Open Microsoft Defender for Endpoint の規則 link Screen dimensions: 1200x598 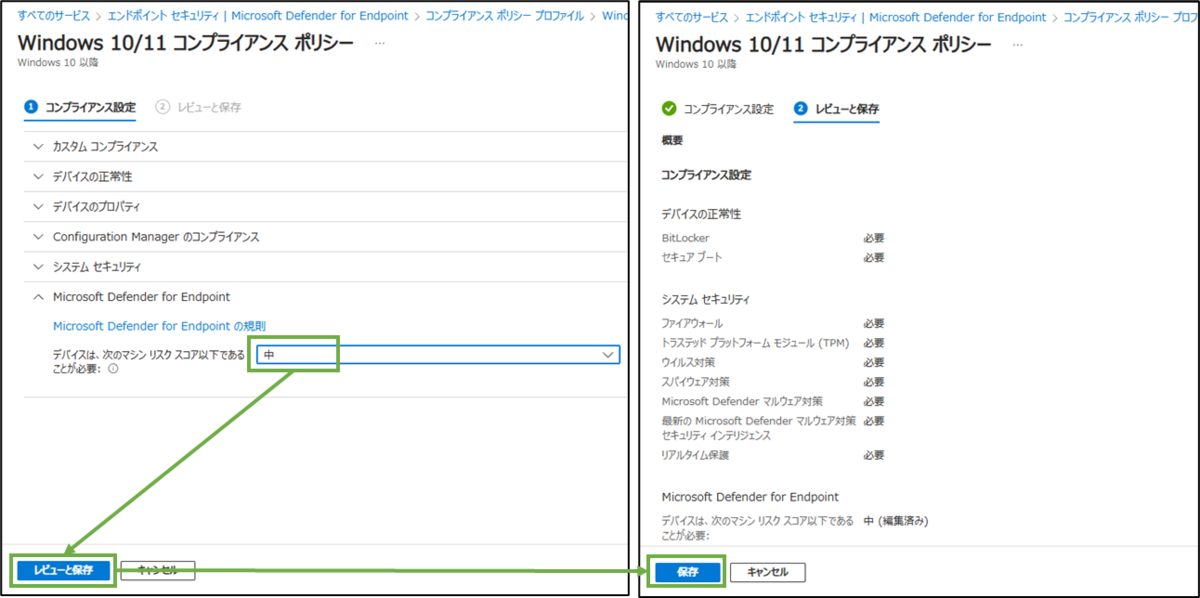(159, 325)
